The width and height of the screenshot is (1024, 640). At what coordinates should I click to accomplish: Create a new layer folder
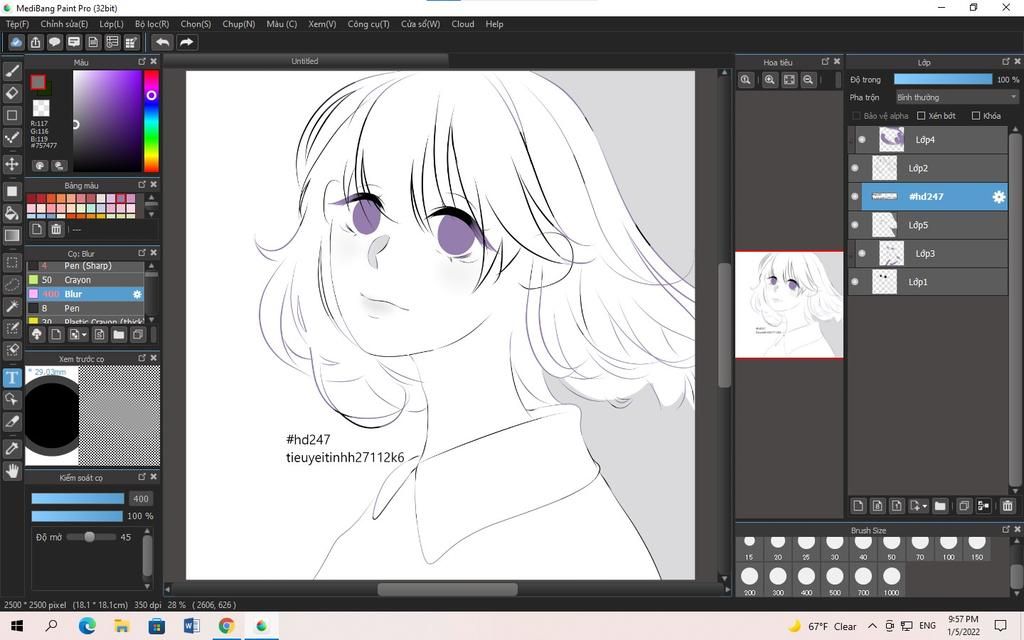(x=940, y=505)
